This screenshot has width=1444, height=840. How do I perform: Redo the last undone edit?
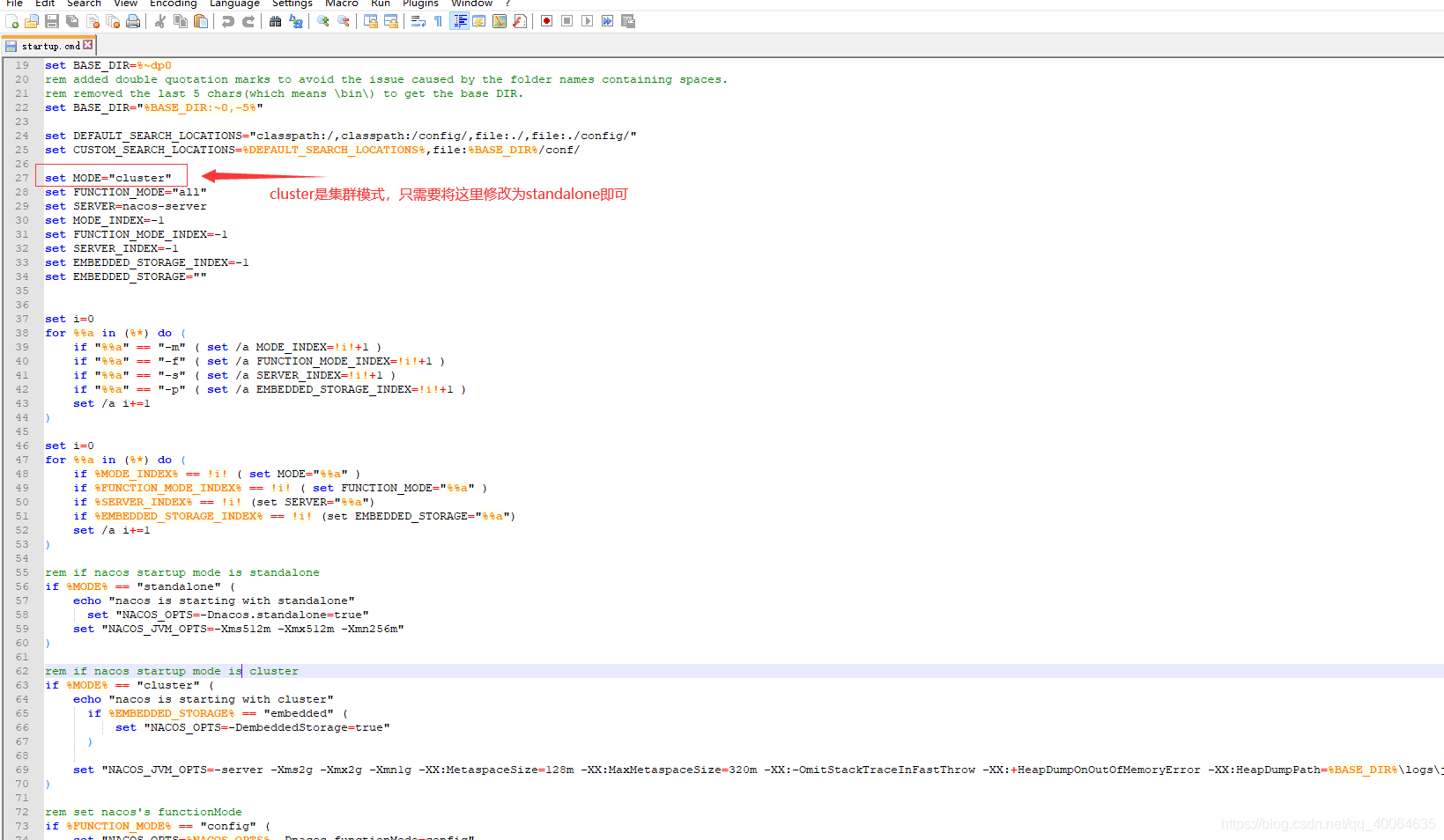coord(248,21)
